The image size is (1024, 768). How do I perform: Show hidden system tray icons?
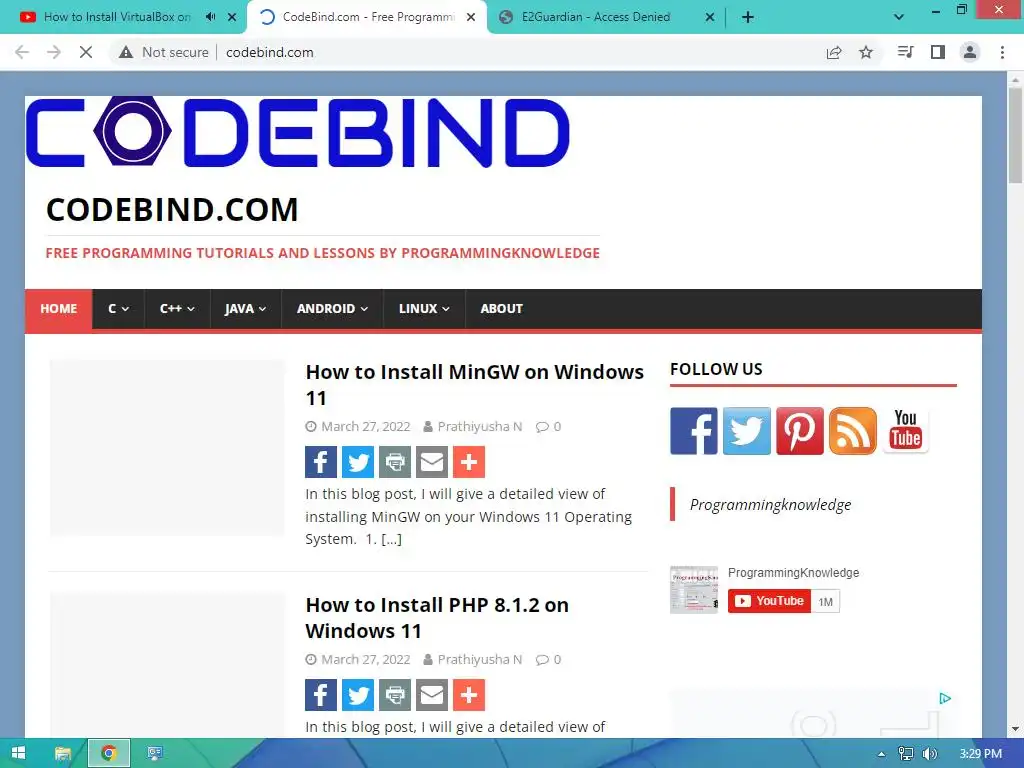pyautogui.click(x=882, y=754)
